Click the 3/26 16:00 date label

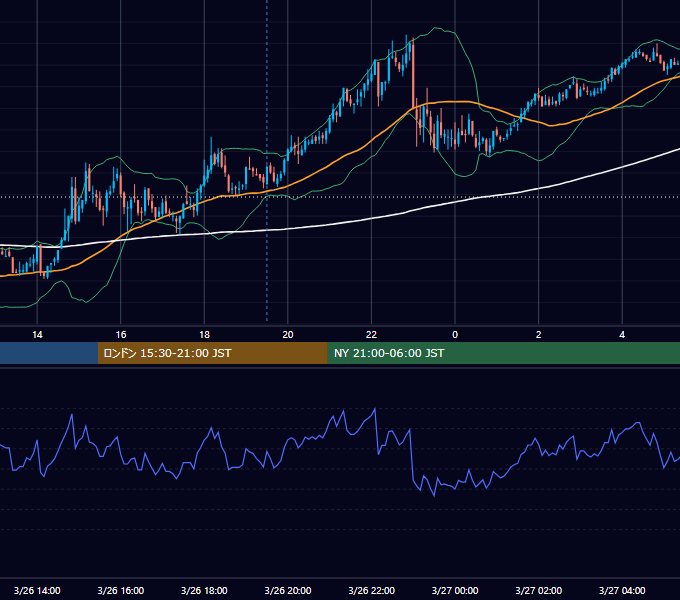[x=121, y=590]
